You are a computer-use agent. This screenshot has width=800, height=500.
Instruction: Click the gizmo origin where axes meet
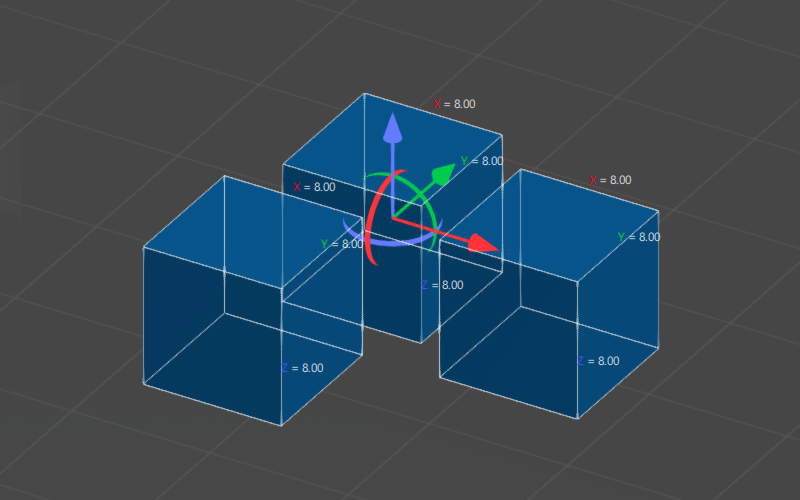pyautogui.click(x=393, y=215)
